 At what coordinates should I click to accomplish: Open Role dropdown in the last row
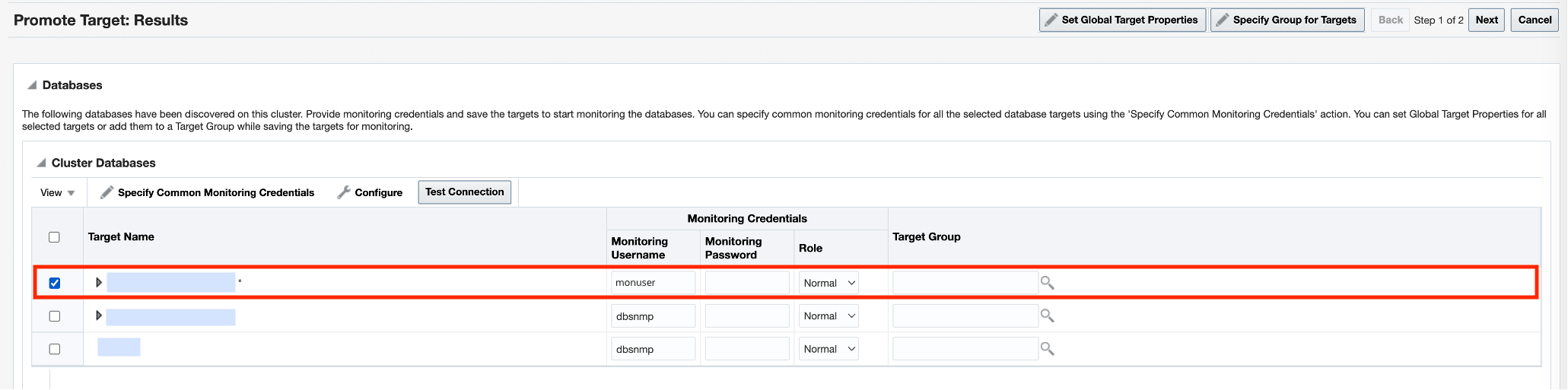(x=829, y=349)
